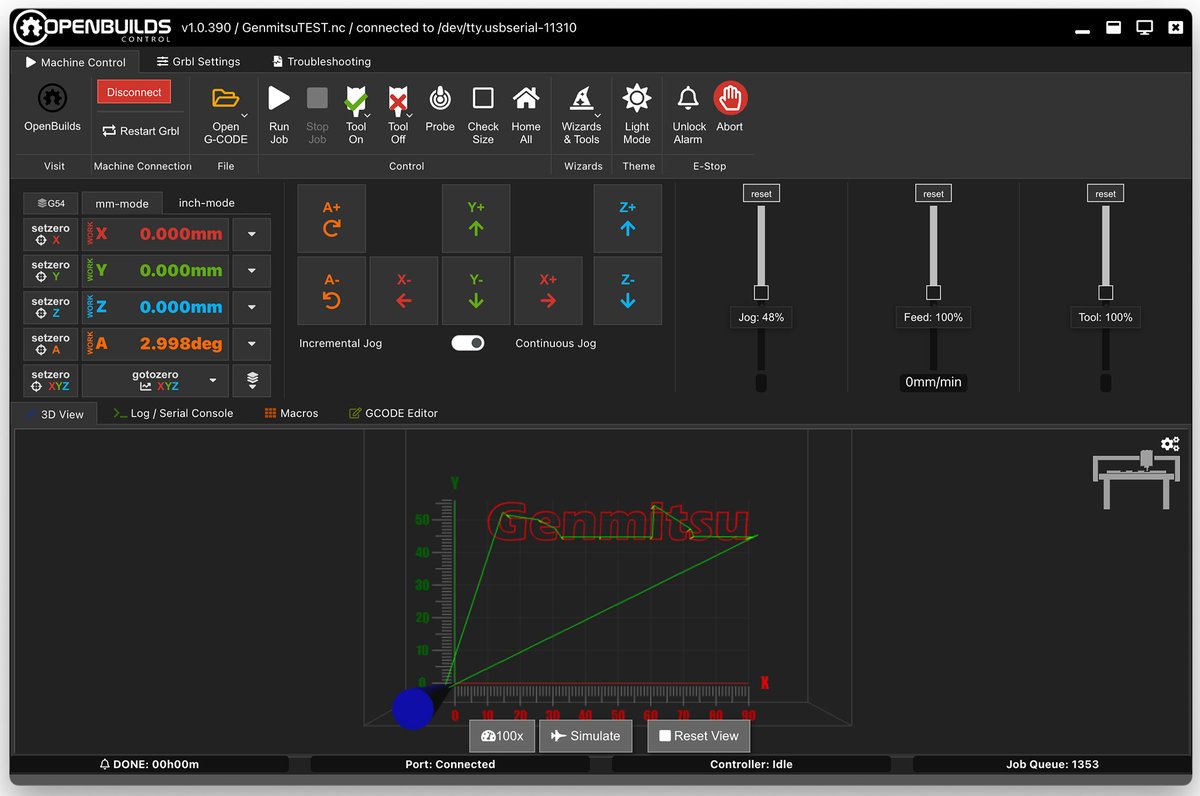The width and height of the screenshot is (1200, 796).
Task: Click the Reset View button
Action: pyautogui.click(x=698, y=735)
